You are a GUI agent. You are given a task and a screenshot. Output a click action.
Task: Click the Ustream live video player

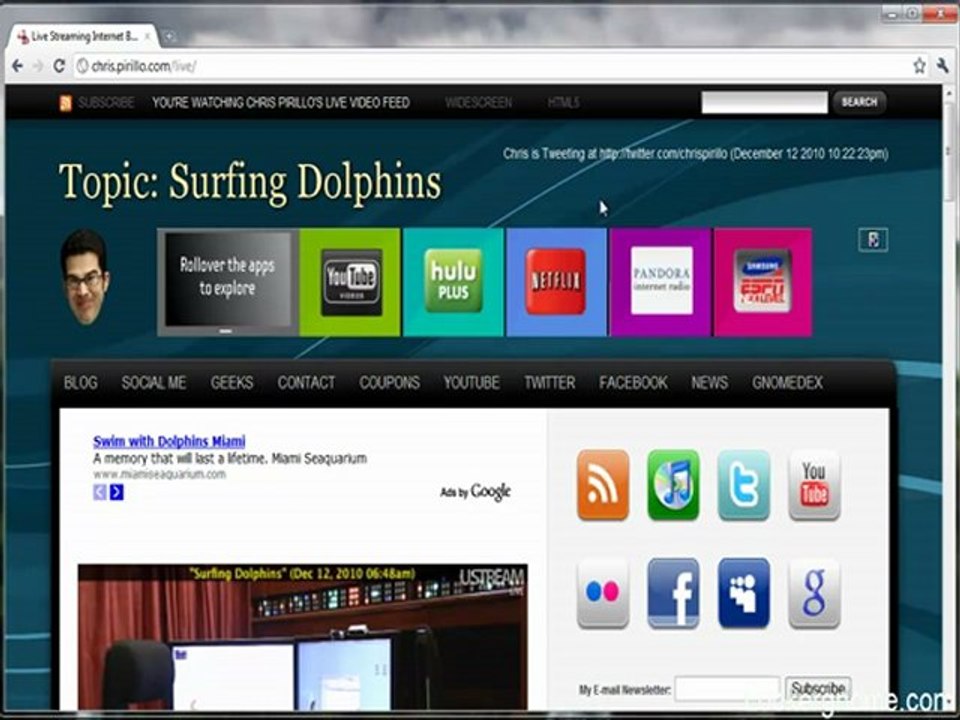(302, 637)
